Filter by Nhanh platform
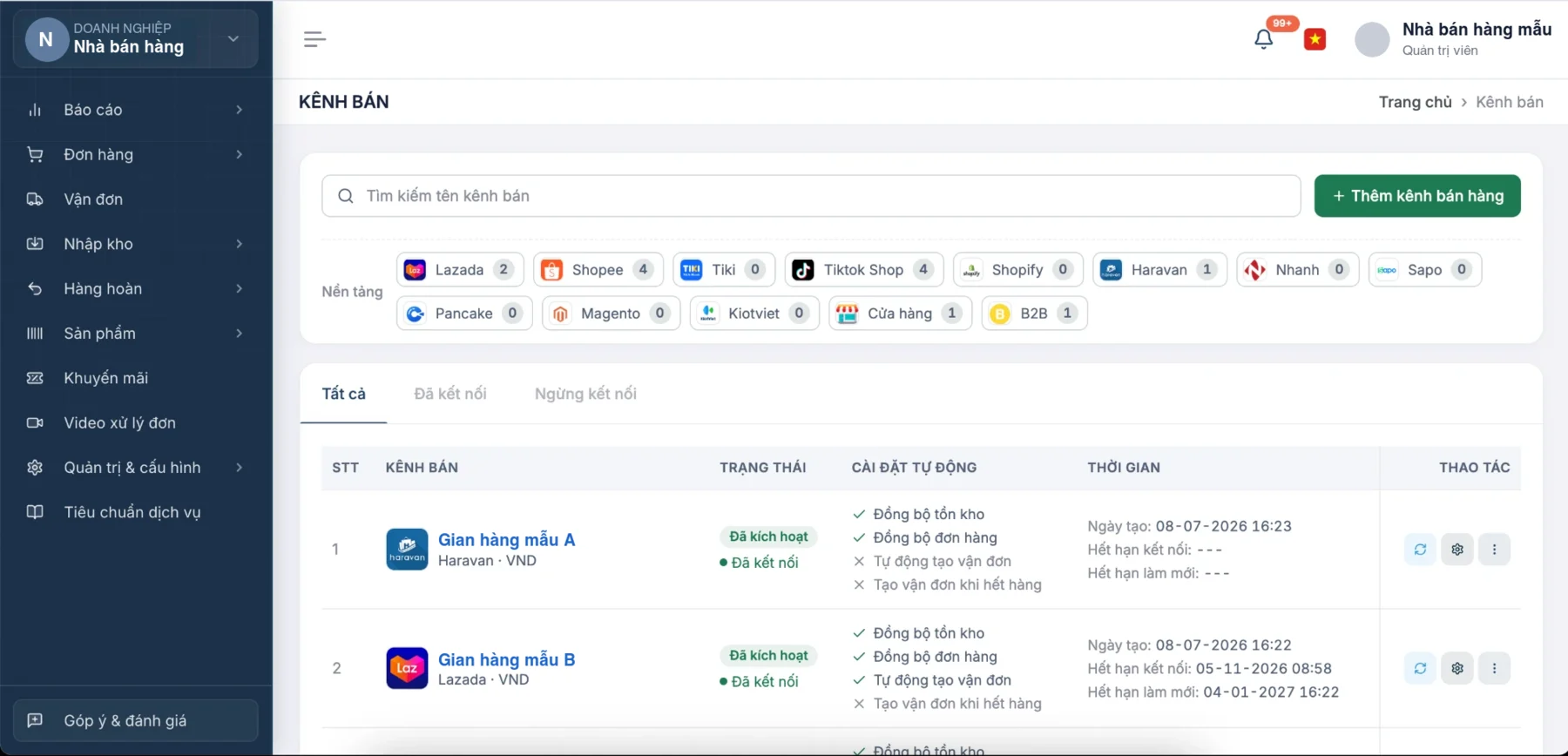 [1297, 270]
